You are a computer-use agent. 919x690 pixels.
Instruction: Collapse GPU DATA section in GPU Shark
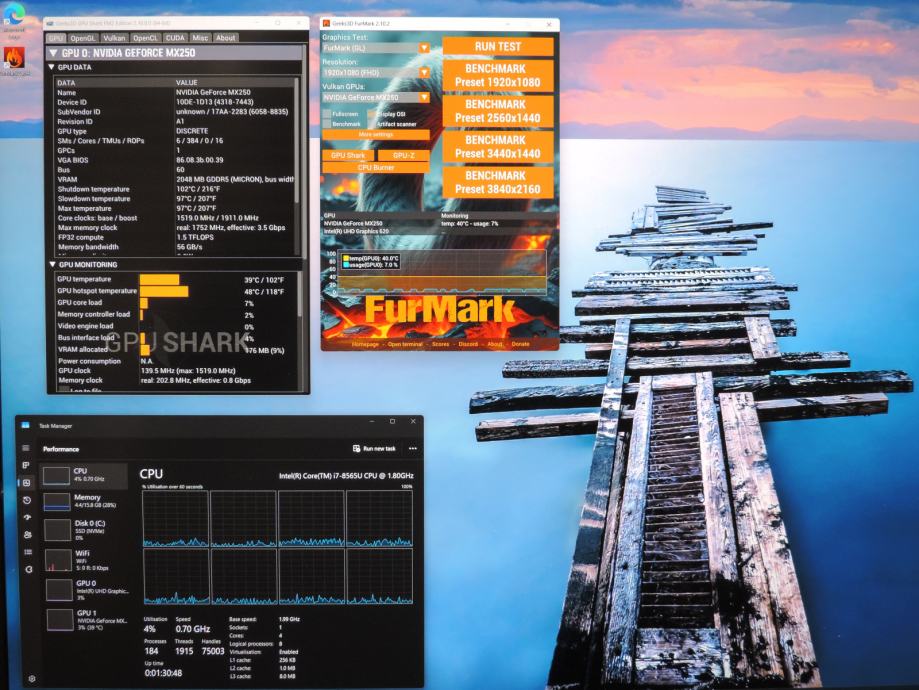coord(52,67)
